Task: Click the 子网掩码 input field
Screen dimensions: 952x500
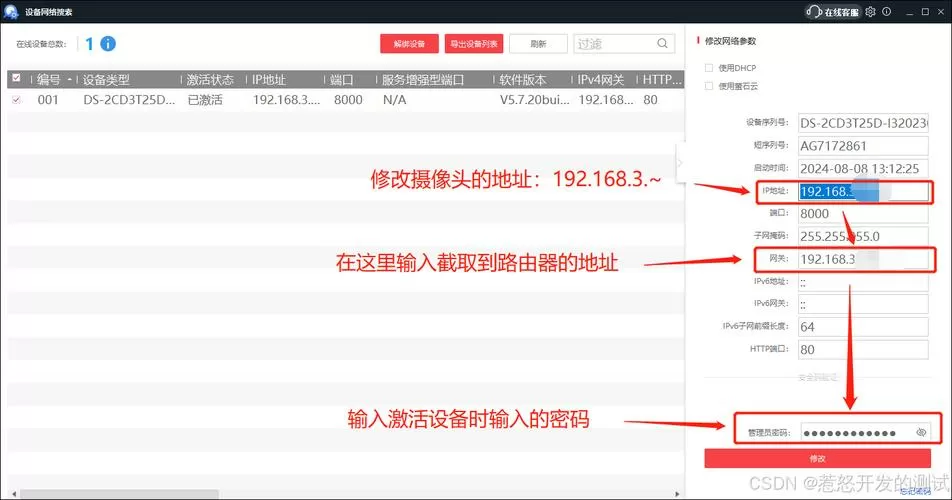Action: coord(863,236)
